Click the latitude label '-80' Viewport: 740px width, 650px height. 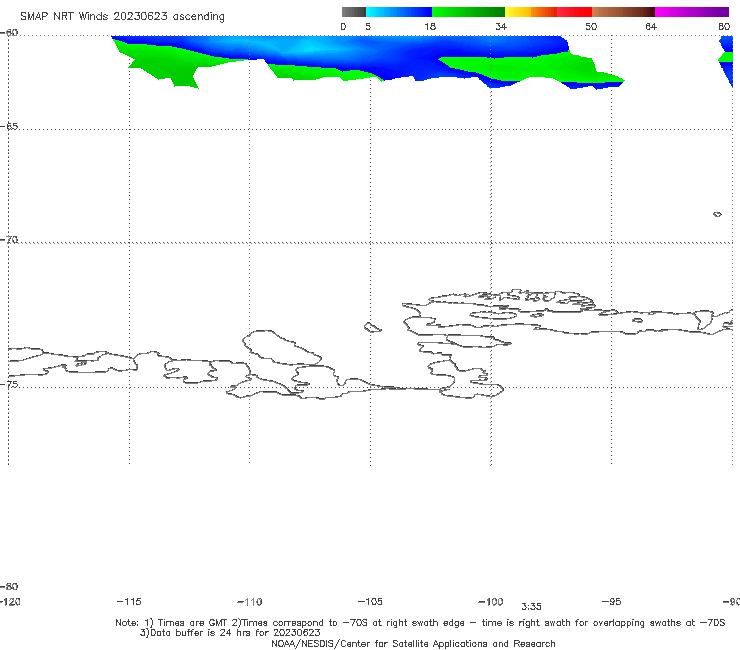click(x=9, y=586)
